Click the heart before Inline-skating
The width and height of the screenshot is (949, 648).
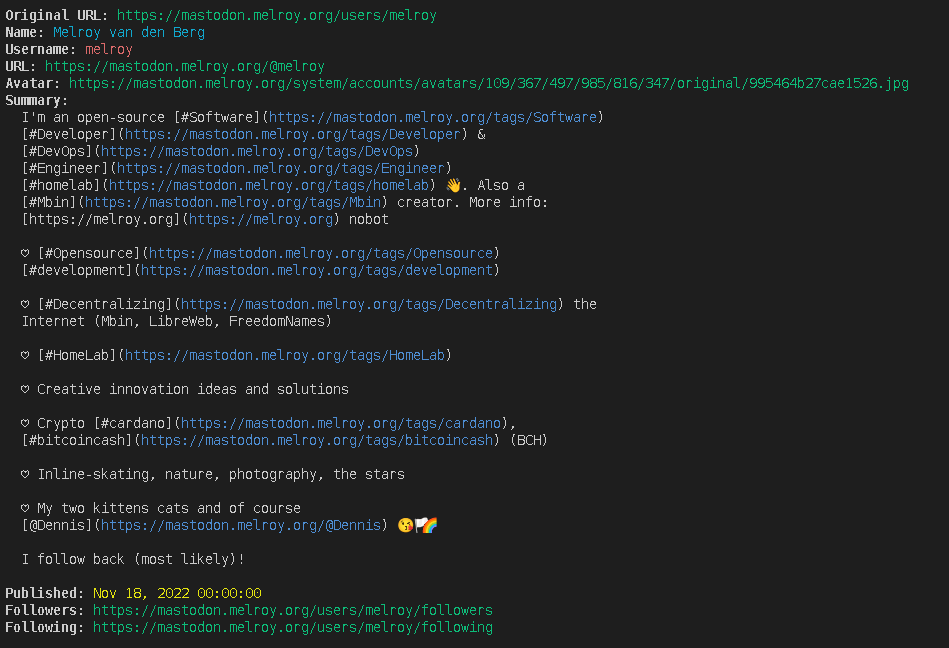[25, 474]
